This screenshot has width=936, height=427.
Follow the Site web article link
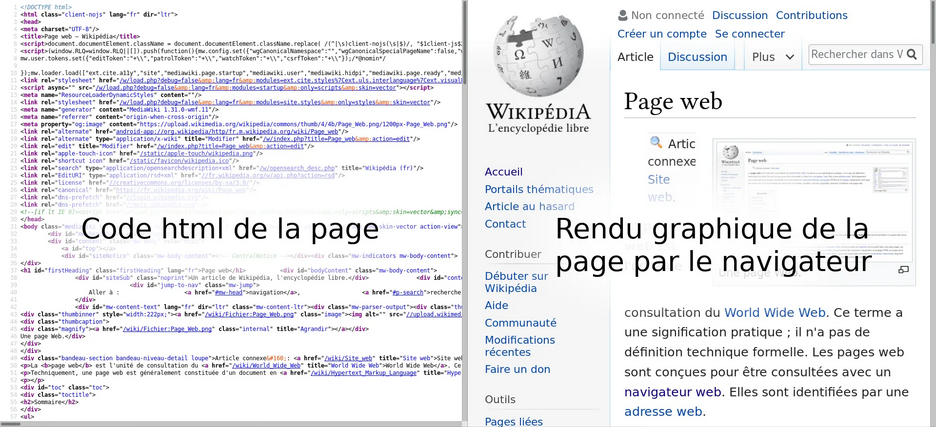(661, 188)
